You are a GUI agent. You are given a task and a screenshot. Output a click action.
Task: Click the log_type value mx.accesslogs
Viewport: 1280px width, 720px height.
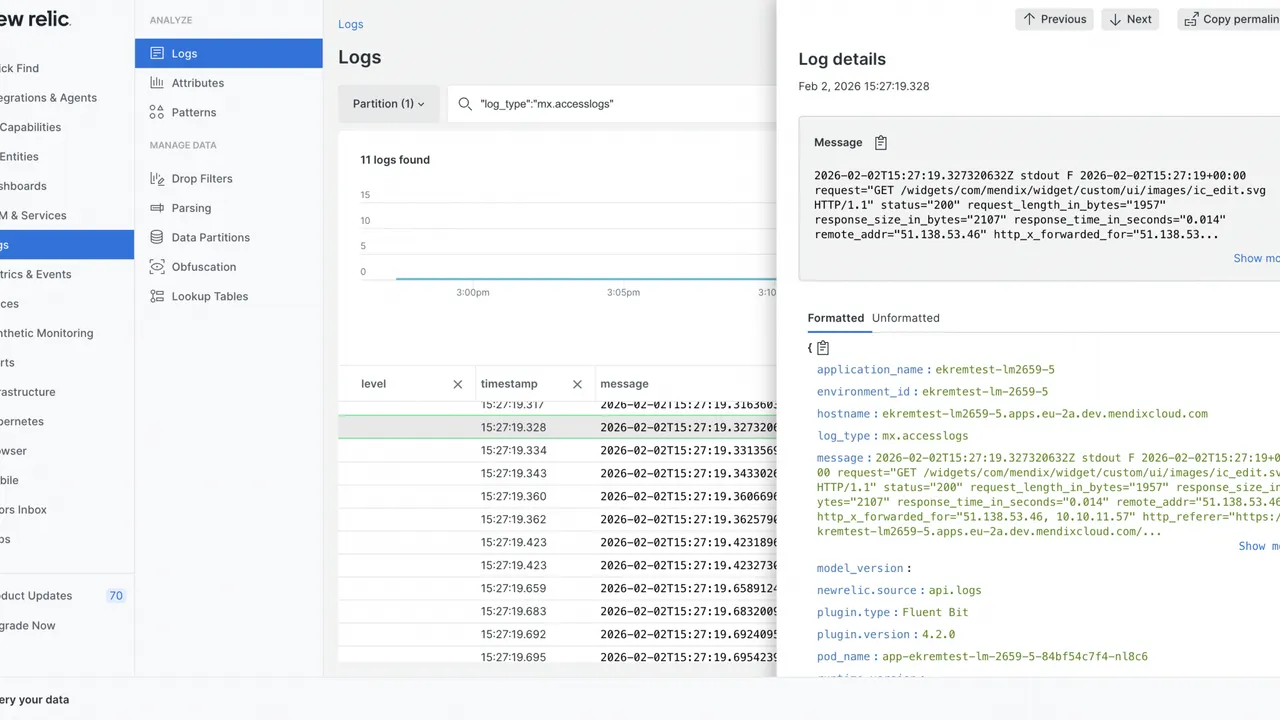point(926,436)
